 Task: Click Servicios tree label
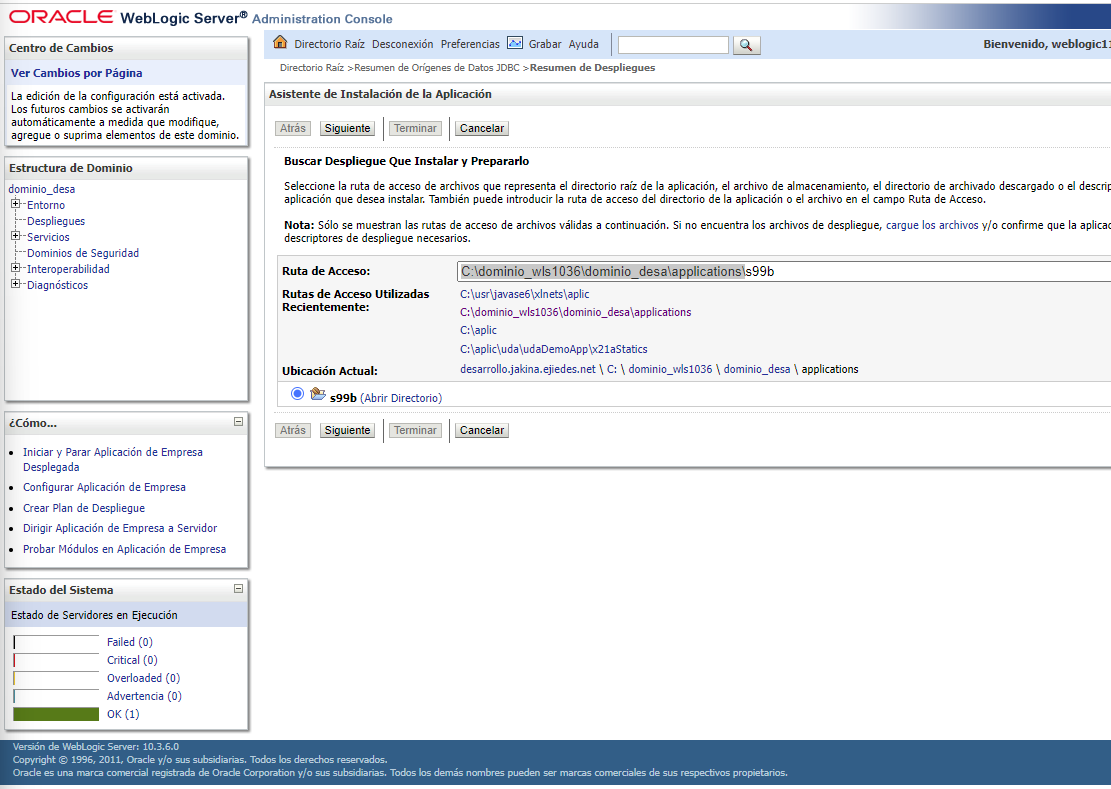click(x=48, y=237)
